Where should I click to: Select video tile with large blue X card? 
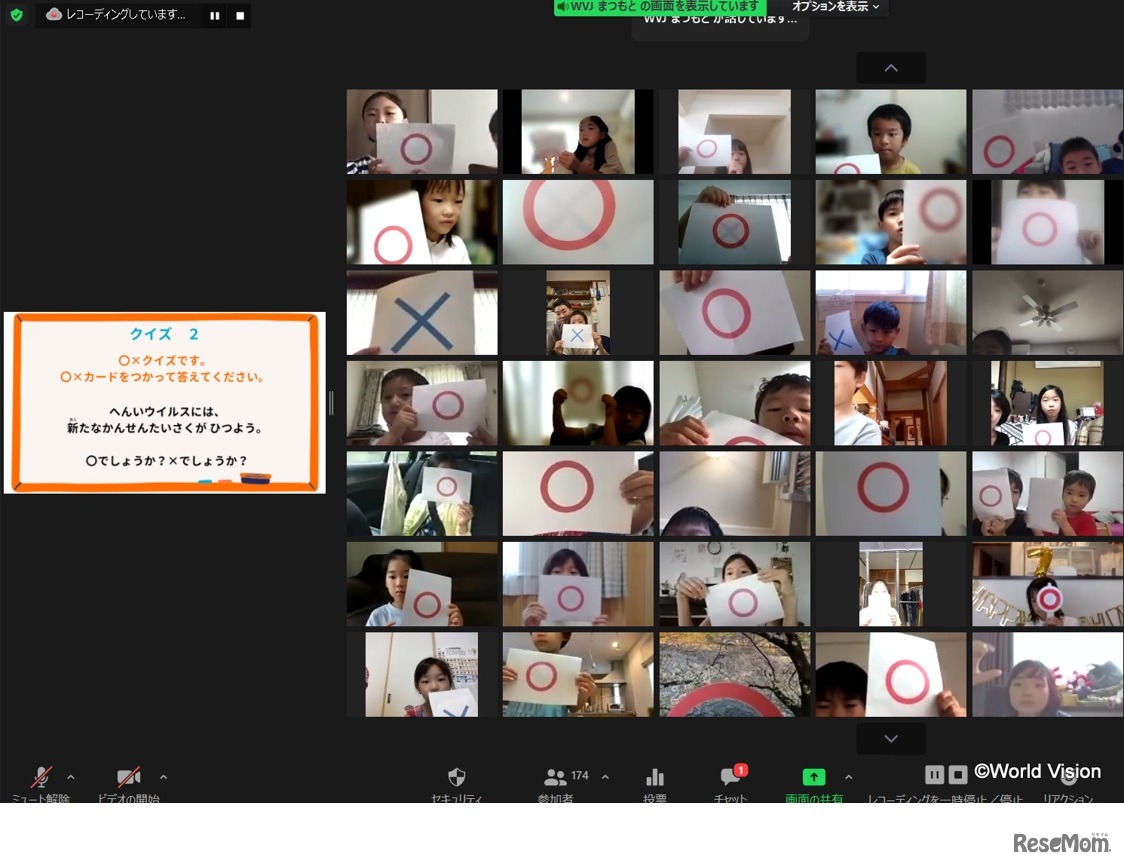click(422, 313)
